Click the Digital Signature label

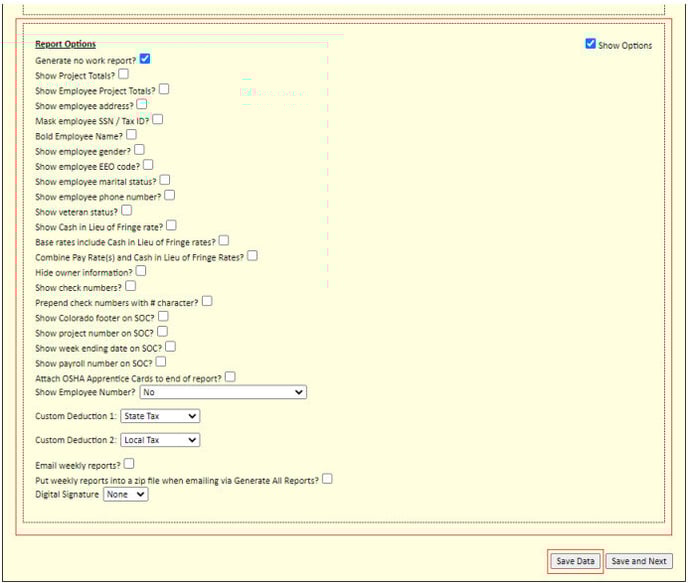click(x=67, y=494)
